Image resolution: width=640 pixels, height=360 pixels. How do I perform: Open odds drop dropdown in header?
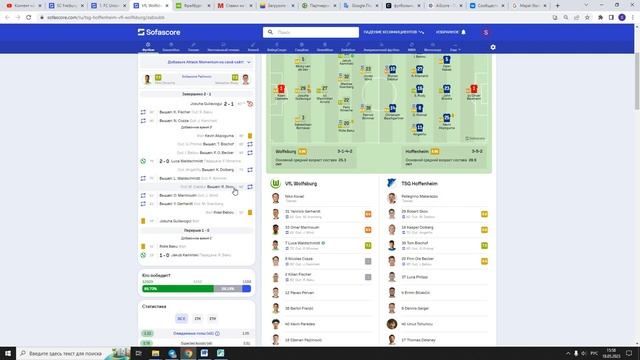pos(393,32)
